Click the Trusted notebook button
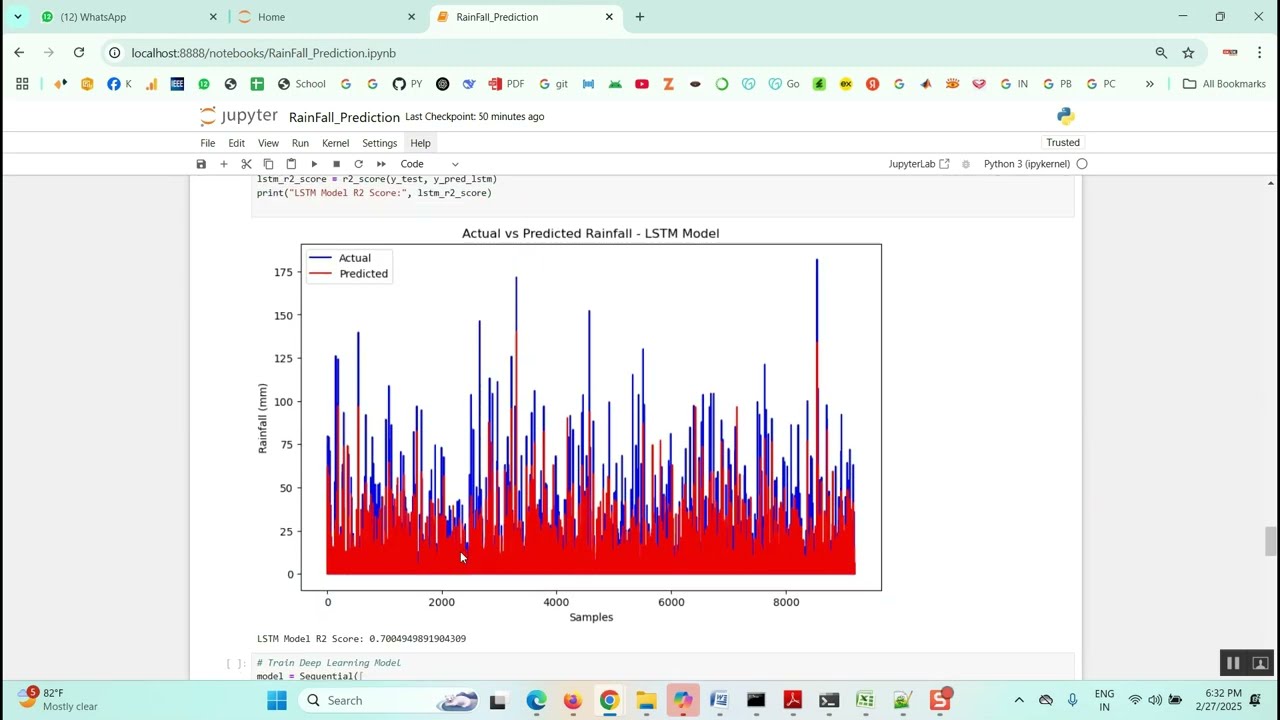 click(1063, 143)
